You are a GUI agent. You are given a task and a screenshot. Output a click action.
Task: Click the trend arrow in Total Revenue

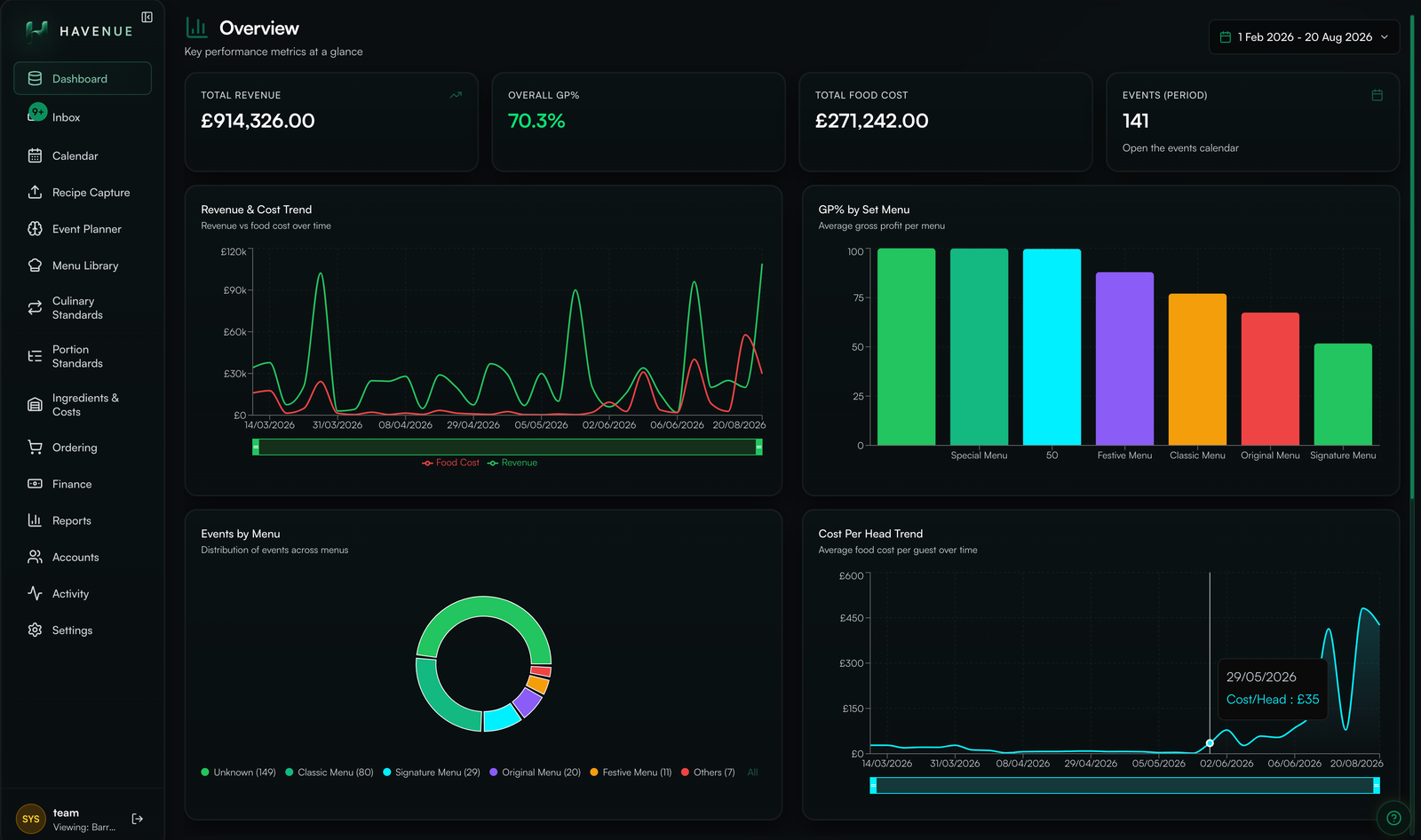pyautogui.click(x=456, y=95)
